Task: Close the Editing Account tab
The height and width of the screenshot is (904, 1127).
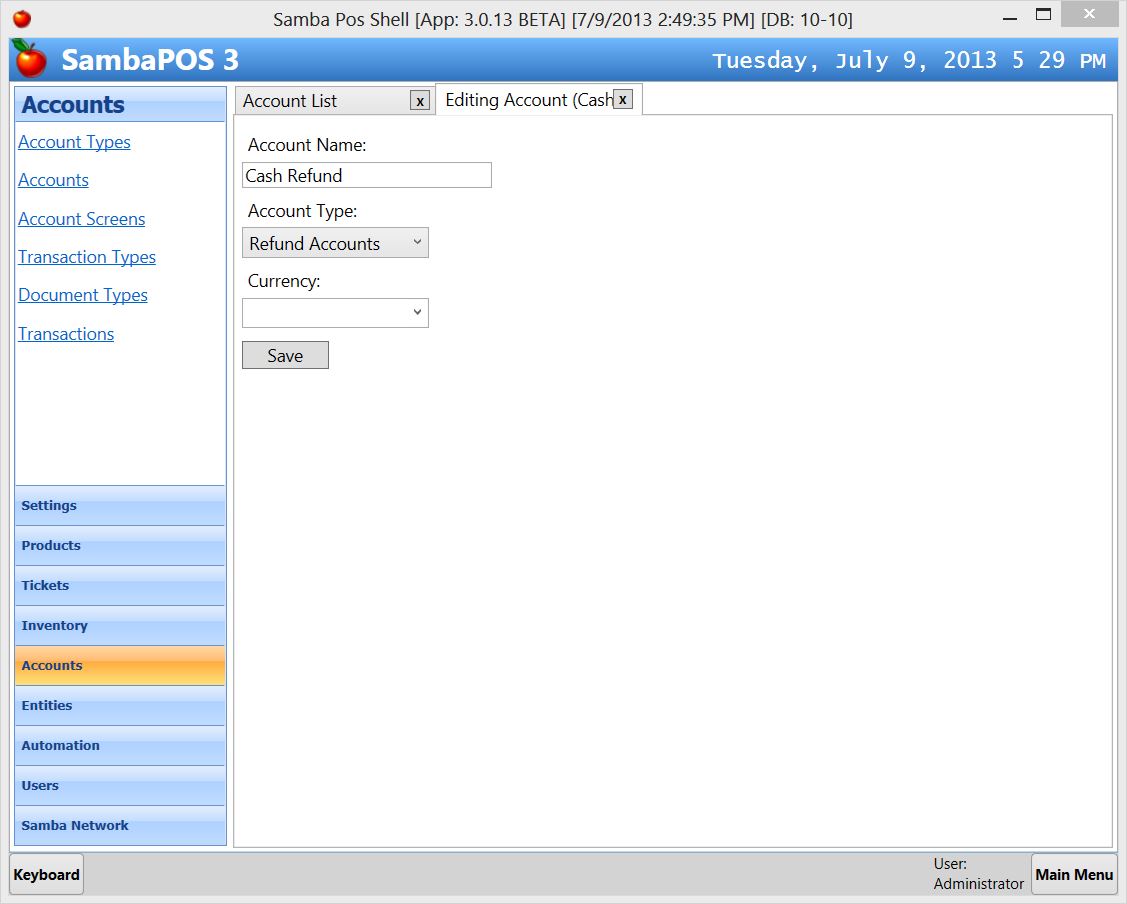Action: click(622, 99)
